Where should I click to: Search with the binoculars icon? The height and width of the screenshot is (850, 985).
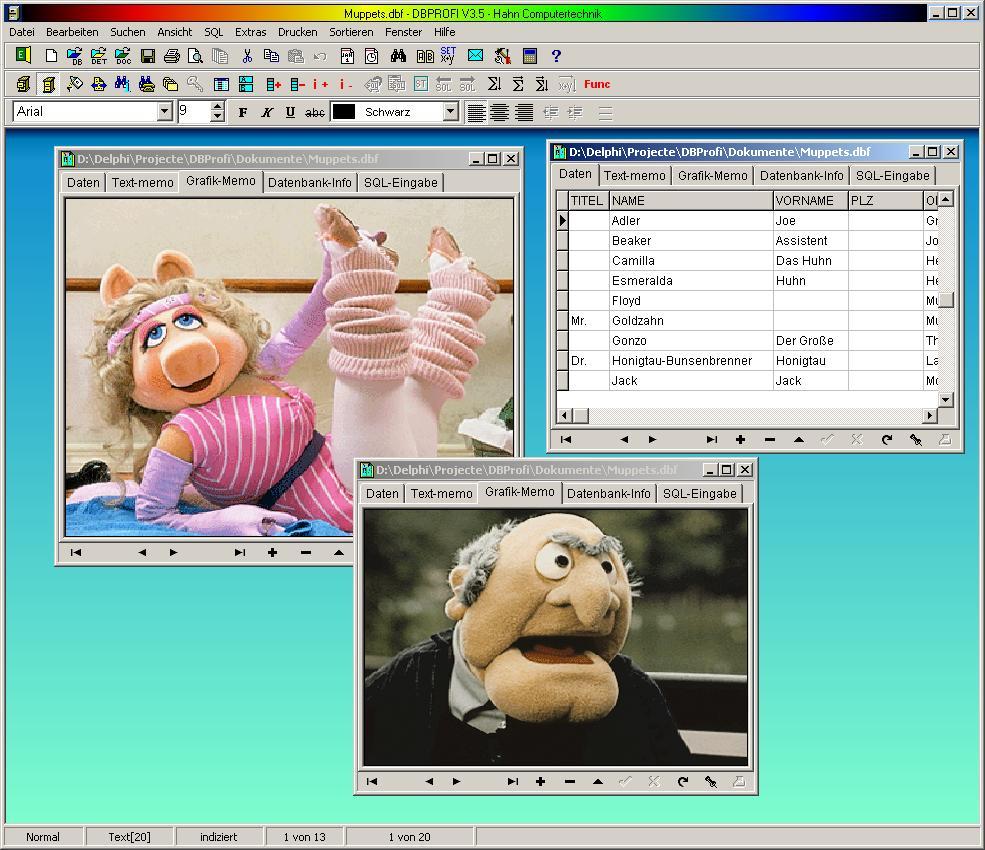tap(398, 56)
